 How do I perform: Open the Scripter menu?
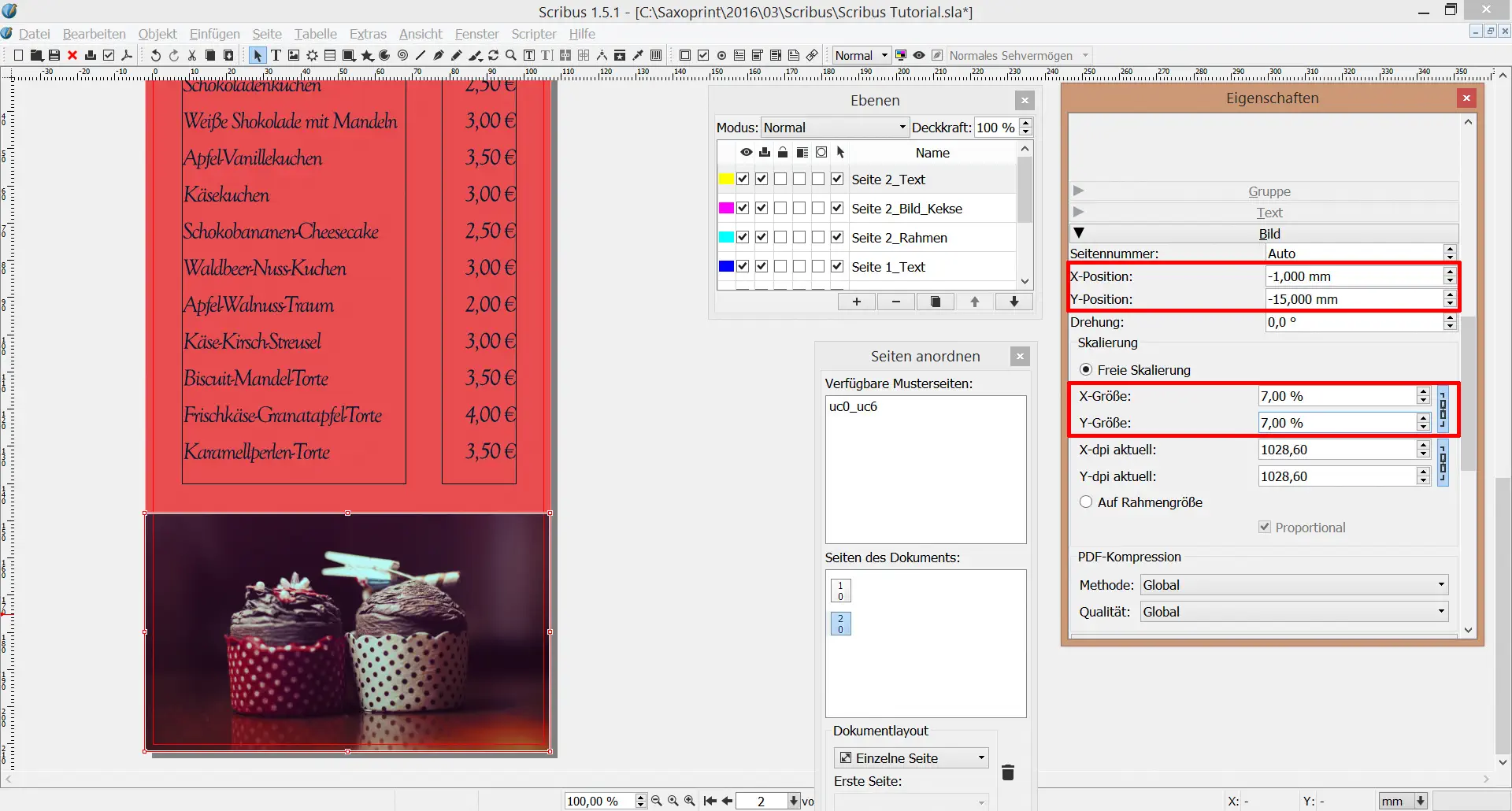point(533,34)
